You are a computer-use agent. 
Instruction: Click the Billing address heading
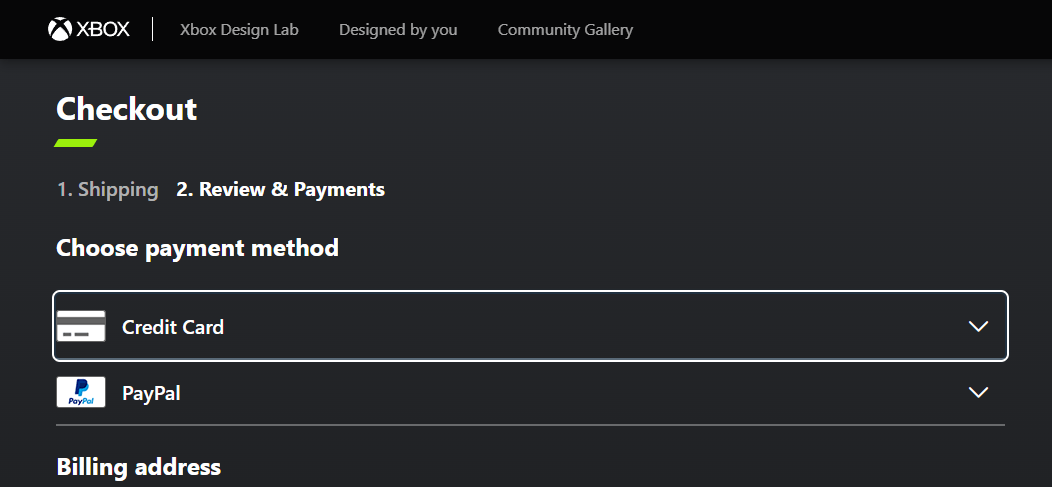pyautogui.click(x=138, y=467)
